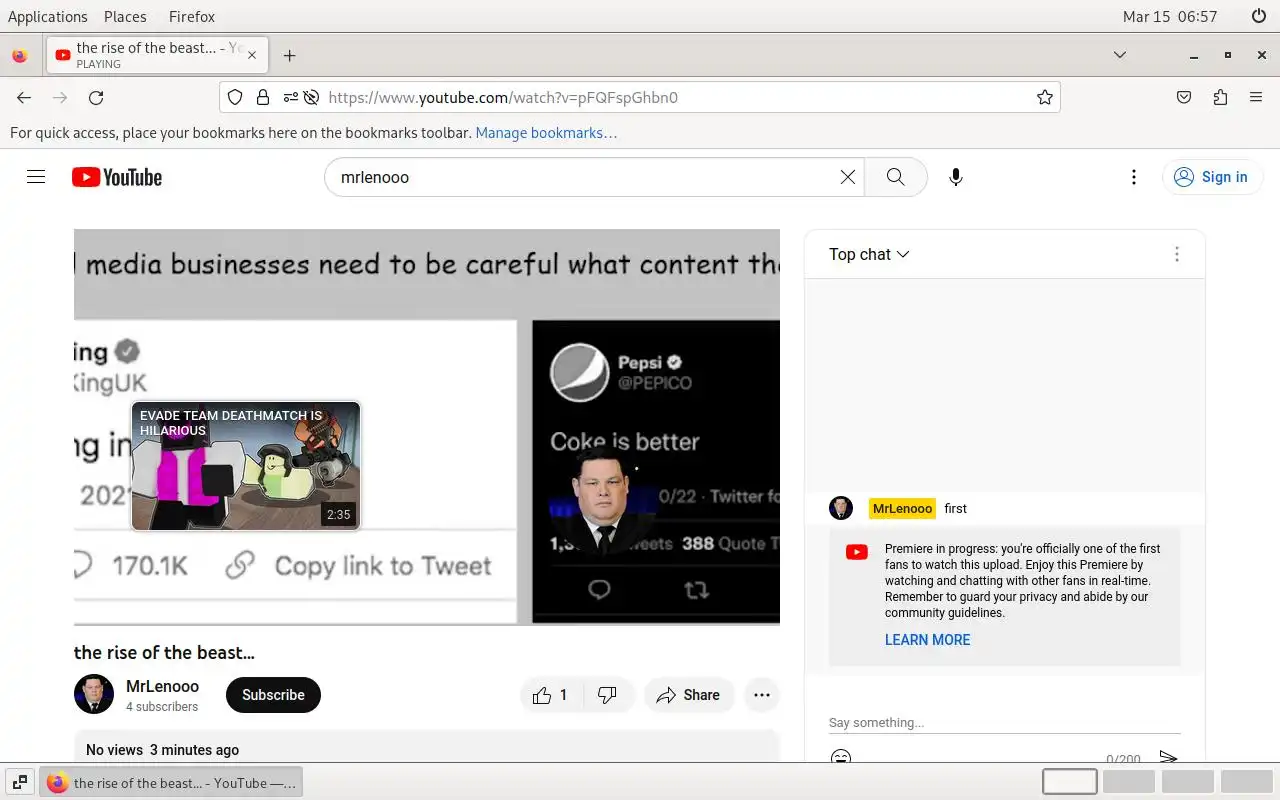Open the system power menu icon

click(1259, 16)
